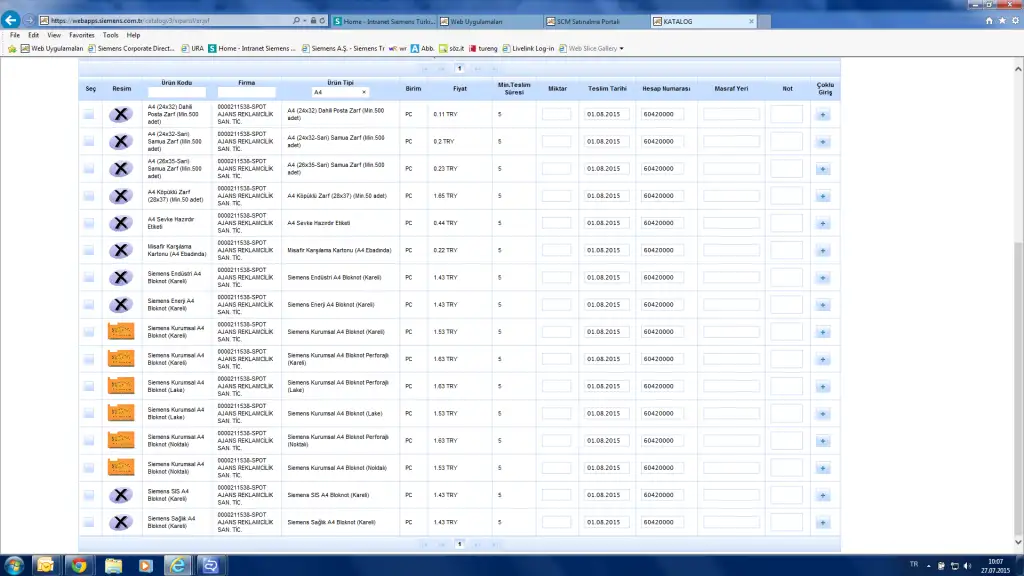Open Windows Start button
This screenshot has width=1024, height=576.
point(14,566)
